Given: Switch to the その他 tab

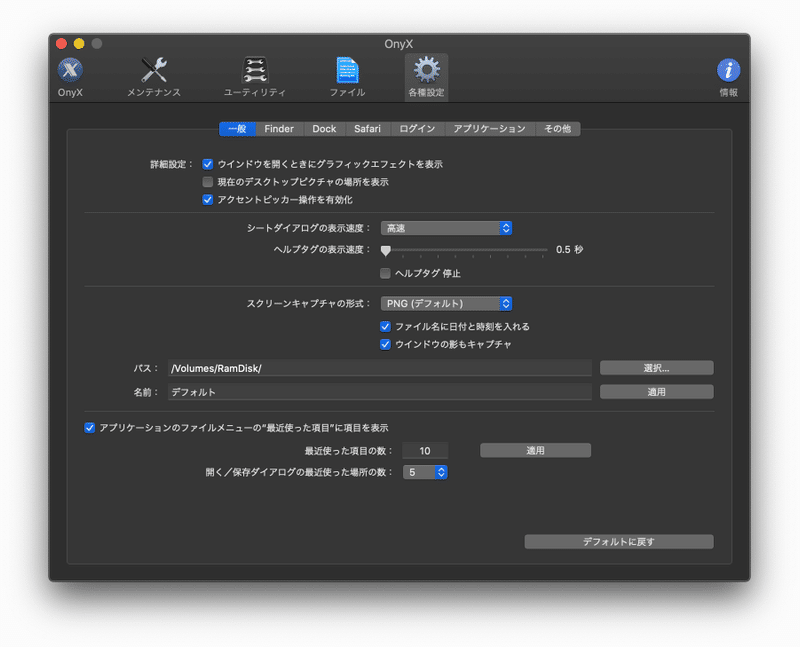Looking at the screenshot, I should (557, 129).
